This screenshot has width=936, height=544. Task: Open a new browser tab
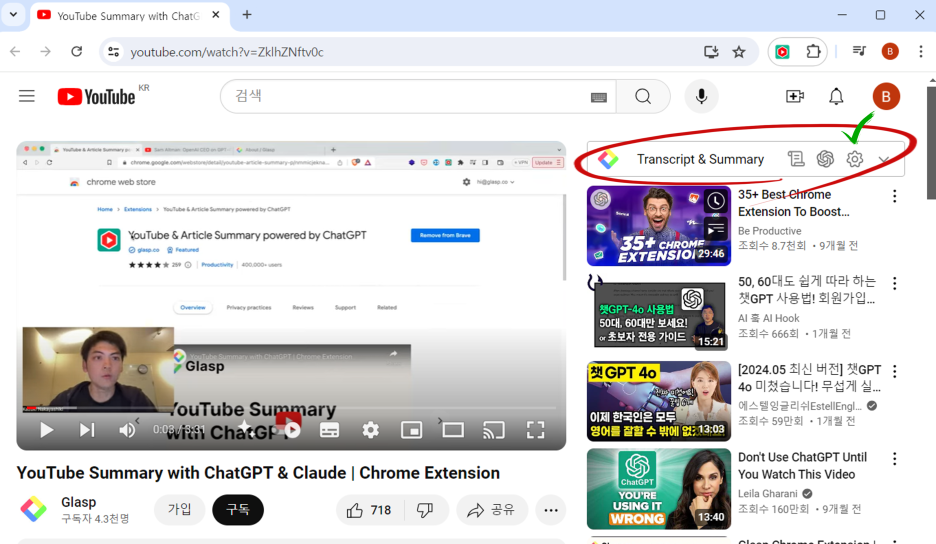[247, 15]
